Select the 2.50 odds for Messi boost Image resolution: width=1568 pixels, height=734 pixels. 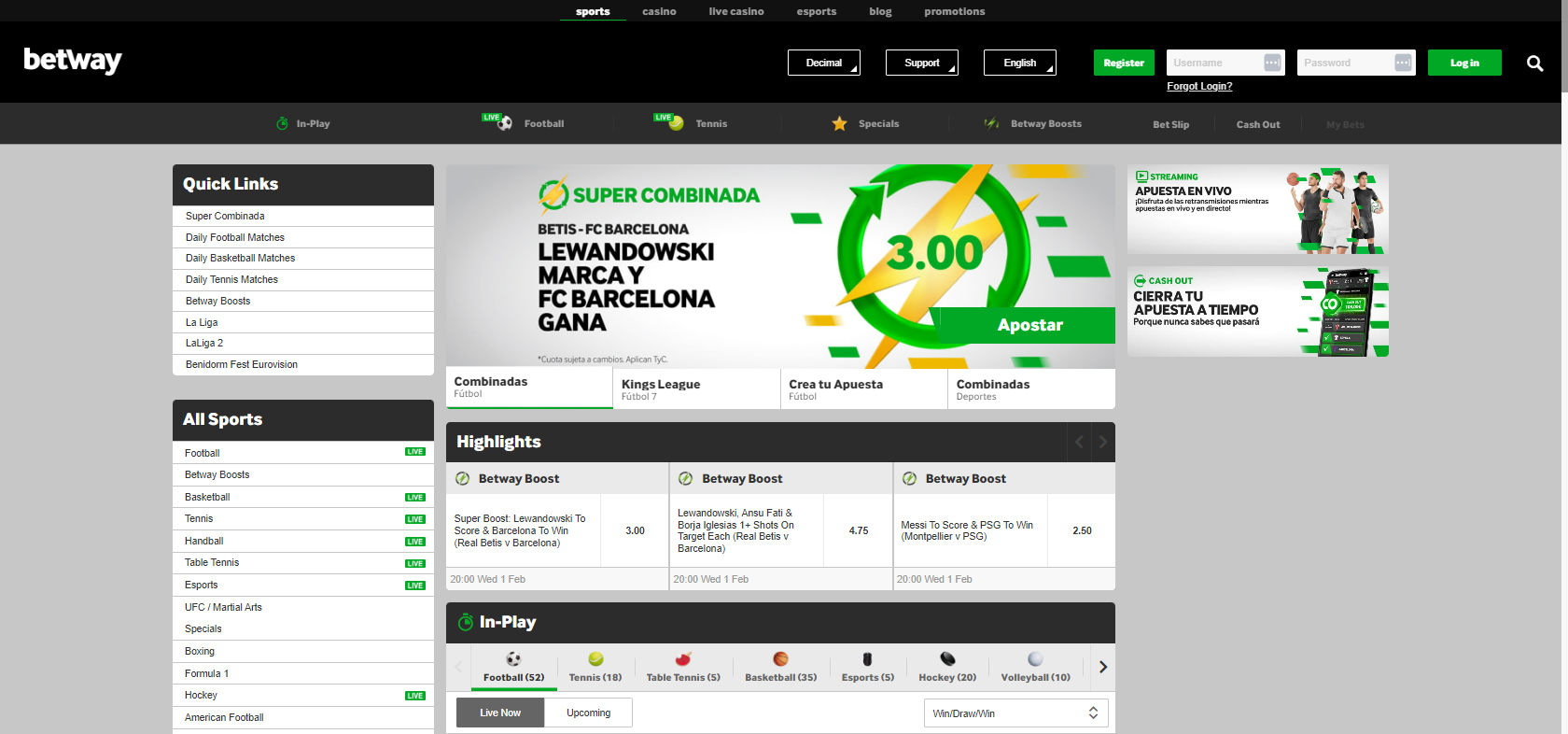click(x=1082, y=530)
